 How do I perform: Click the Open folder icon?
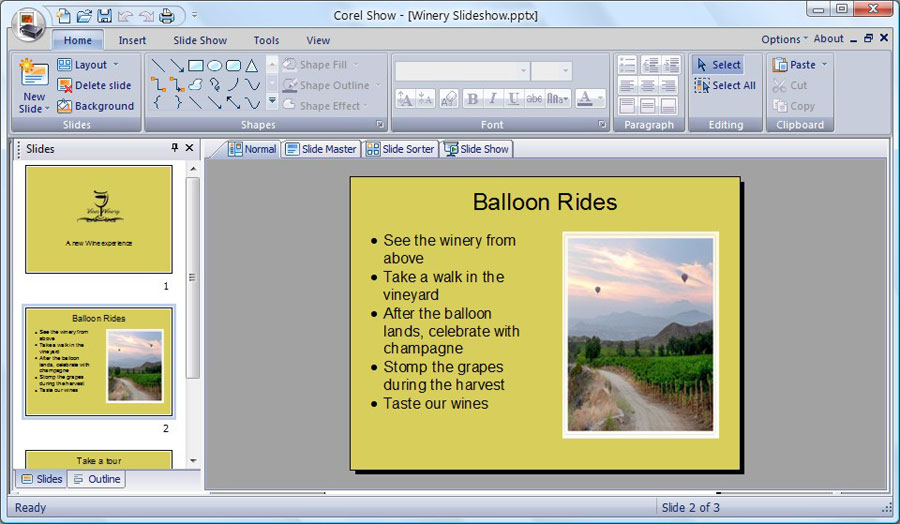pyautogui.click(x=84, y=15)
